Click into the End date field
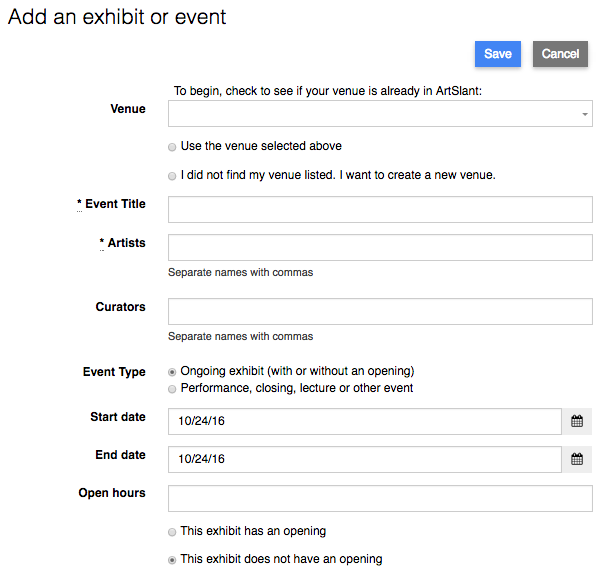Viewport: 613px width, 577px height. click(365, 459)
